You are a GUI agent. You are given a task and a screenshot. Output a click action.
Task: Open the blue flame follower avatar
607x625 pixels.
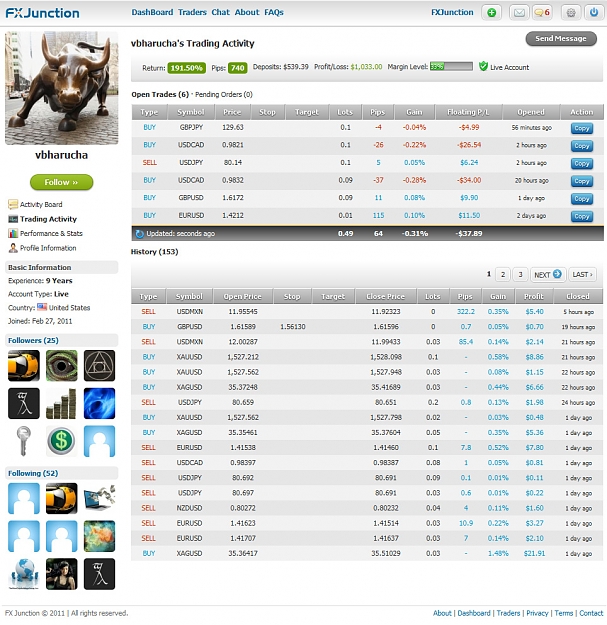point(99,403)
